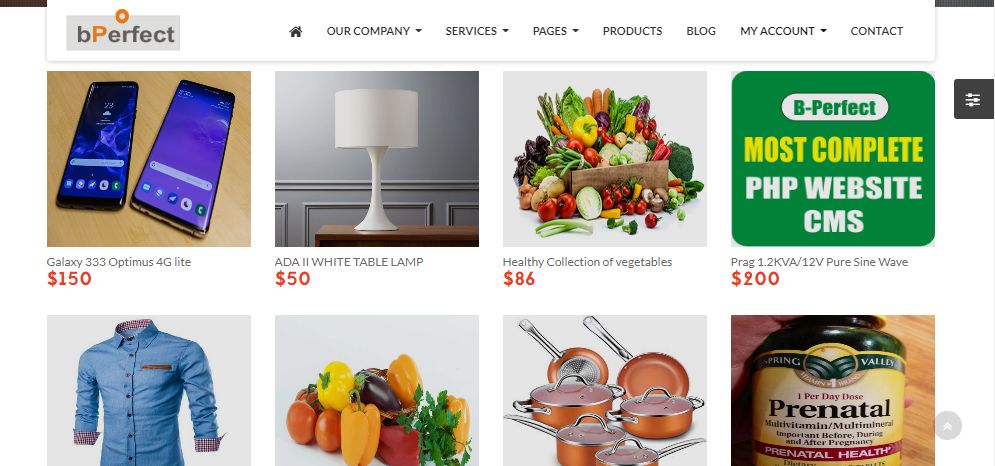Open Galaxy 333 Optimus 4G lite link
Viewport: 995px width, 466px height.
click(119, 262)
